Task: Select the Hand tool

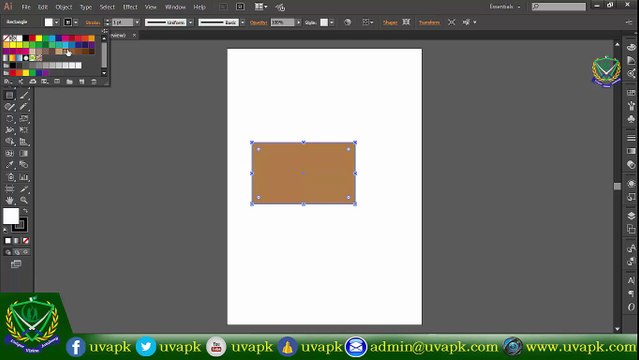Action: coord(9,200)
